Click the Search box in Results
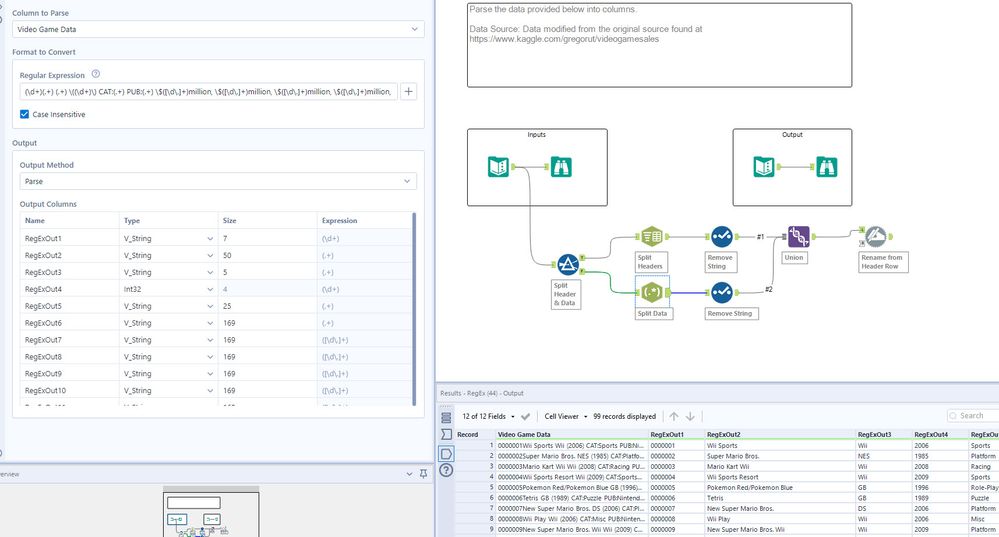 click(x=975, y=416)
